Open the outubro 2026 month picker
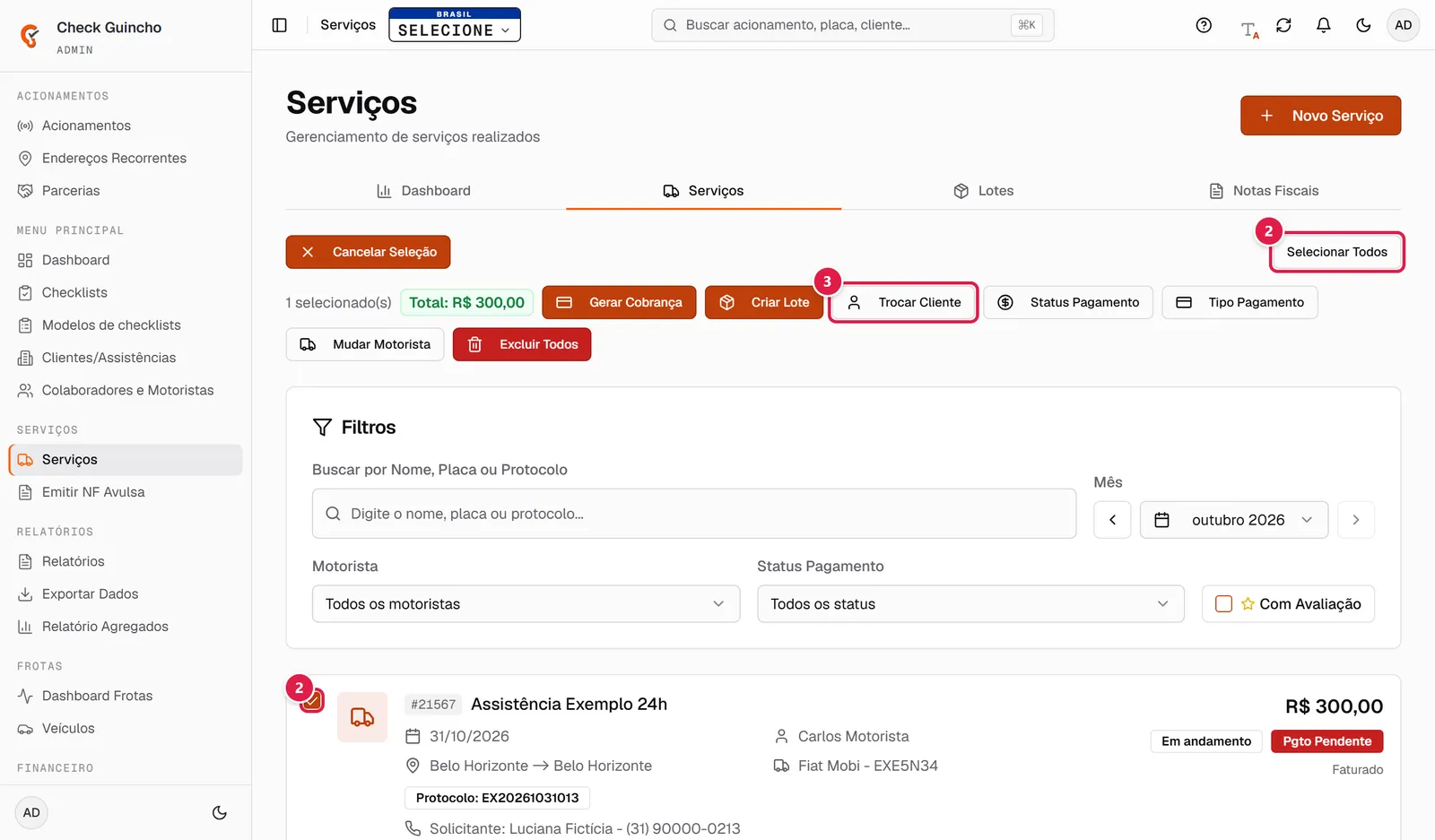The height and width of the screenshot is (840, 1435). tap(1234, 520)
